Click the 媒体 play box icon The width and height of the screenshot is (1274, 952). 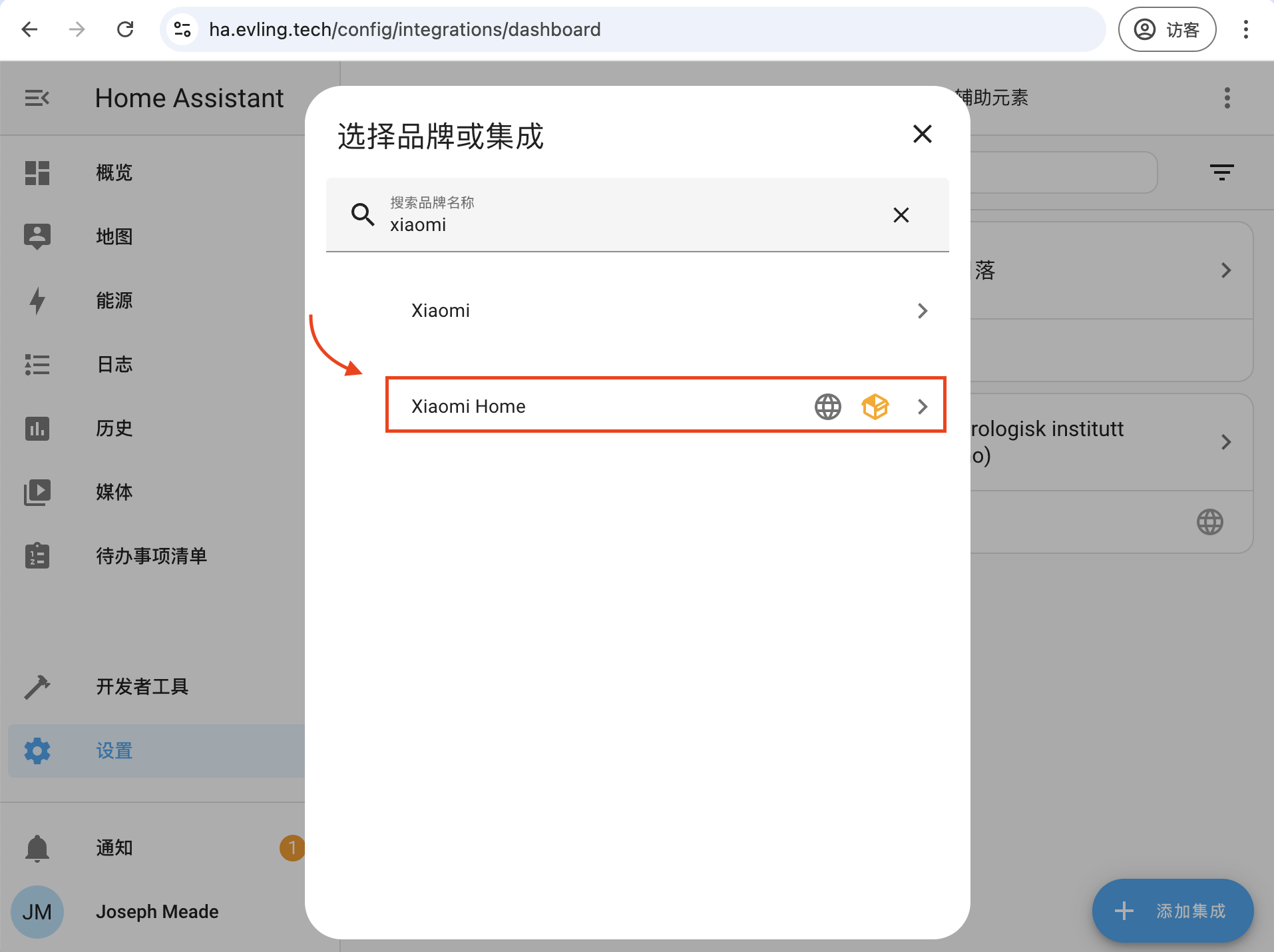[37, 492]
